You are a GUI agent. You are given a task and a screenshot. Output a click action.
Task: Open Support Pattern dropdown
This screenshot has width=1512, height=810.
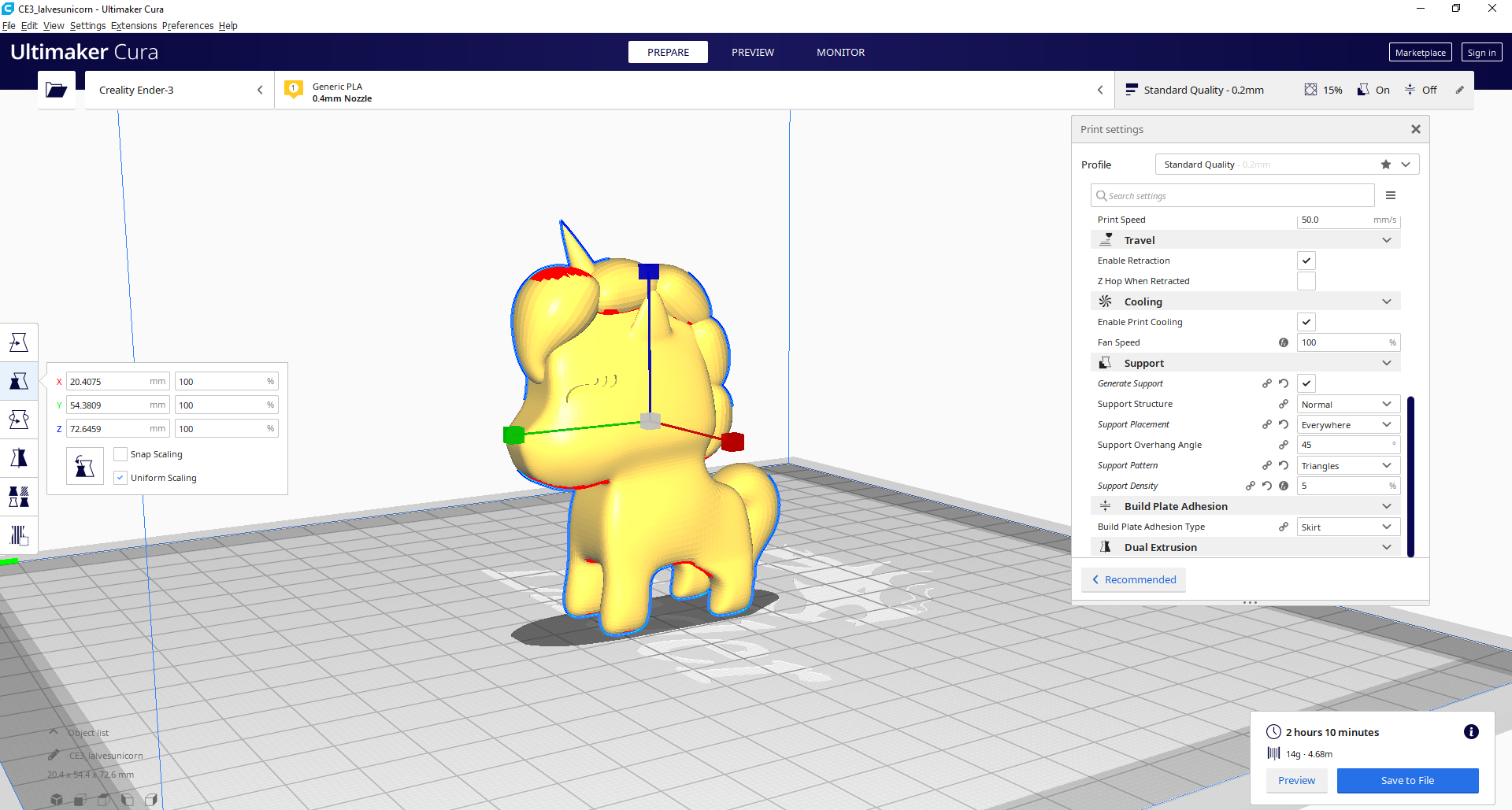tap(1349, 465)
